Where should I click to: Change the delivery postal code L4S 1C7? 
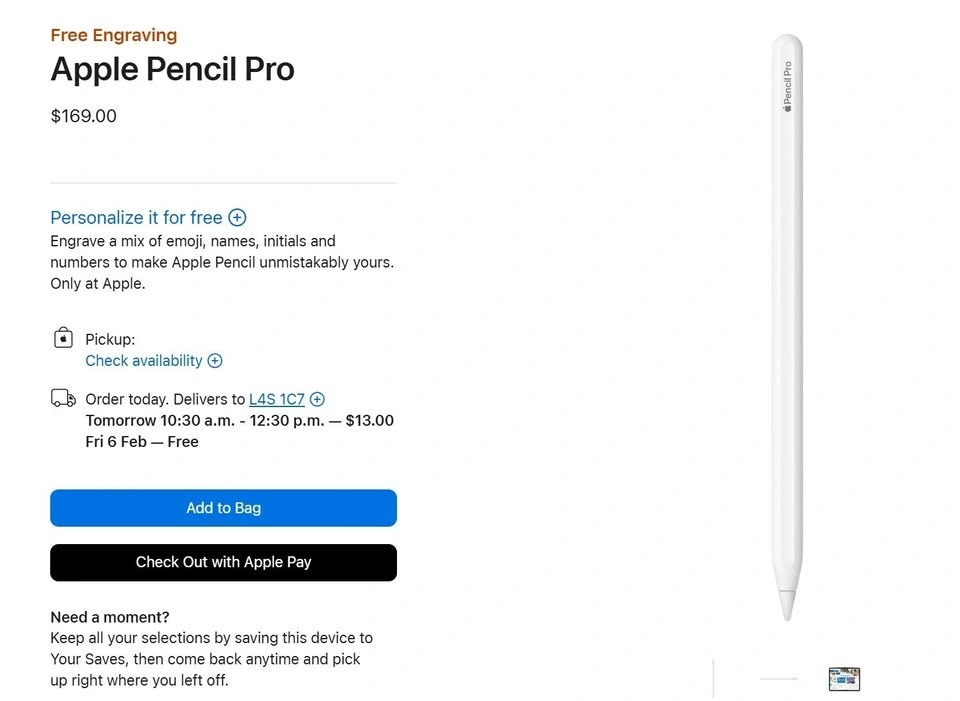click(x=277, y=399)
